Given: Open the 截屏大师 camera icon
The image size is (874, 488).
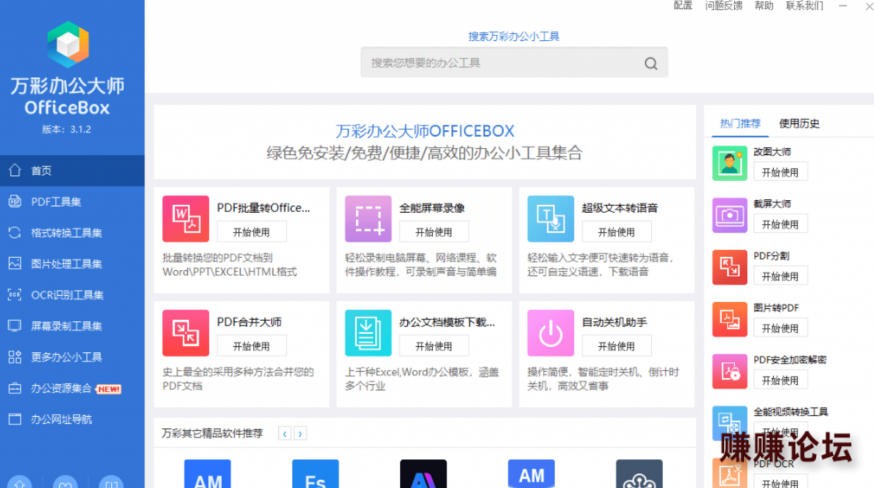Looking at the screenshot, I should [730, 215].
